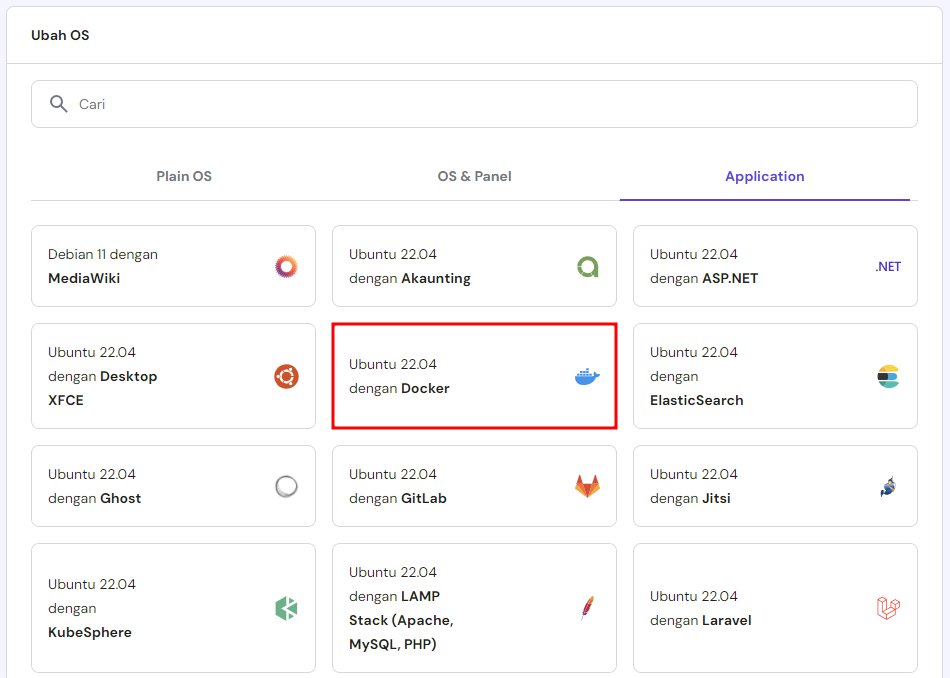Choose Ubuntu 22.04 dengan ASP.NET card

776,266
